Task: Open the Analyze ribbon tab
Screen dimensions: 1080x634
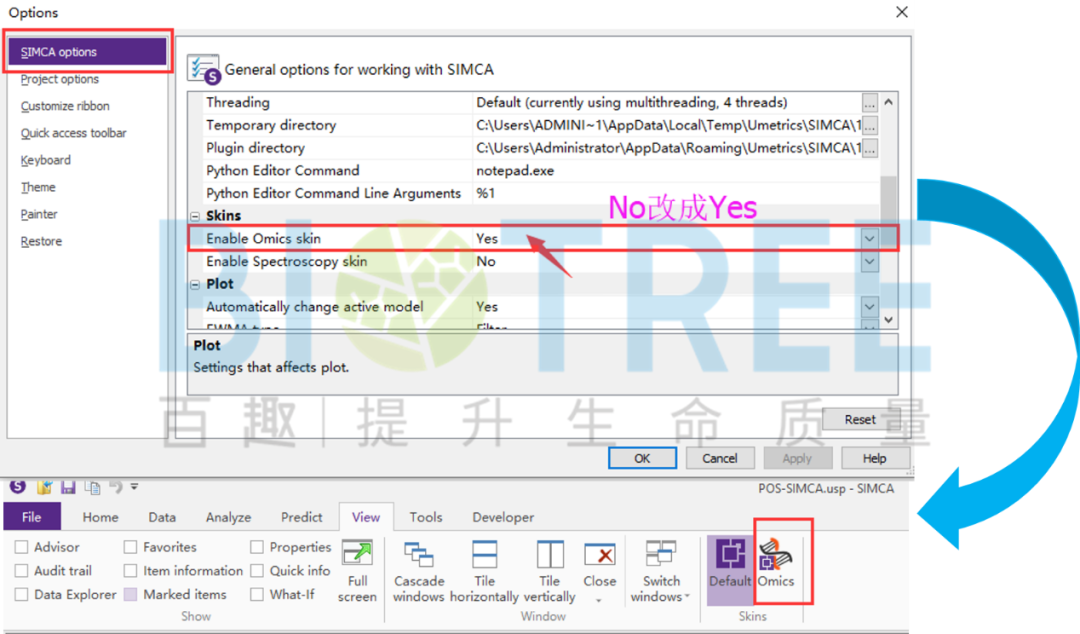Action: [x=228, y=517]
